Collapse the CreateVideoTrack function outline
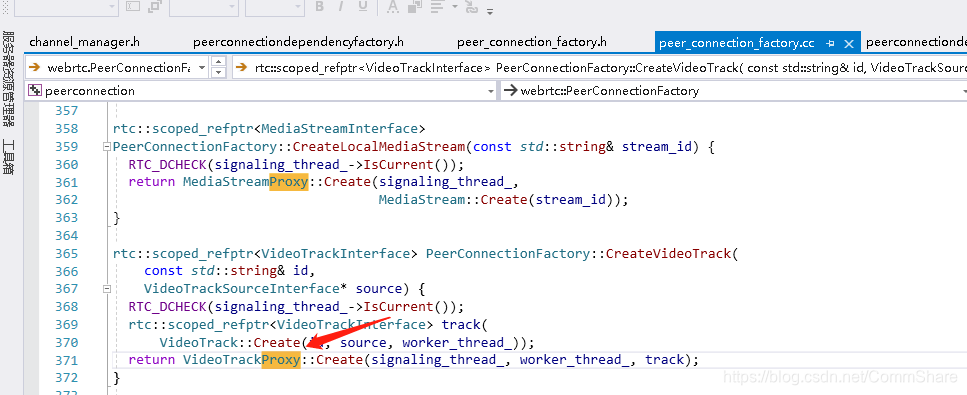Viewport: 967px width, 395px height. 107,289
